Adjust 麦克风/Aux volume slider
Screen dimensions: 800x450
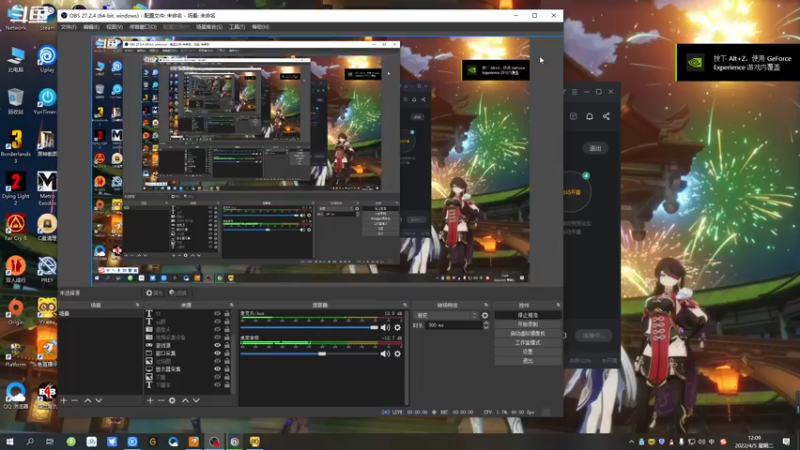309,328
